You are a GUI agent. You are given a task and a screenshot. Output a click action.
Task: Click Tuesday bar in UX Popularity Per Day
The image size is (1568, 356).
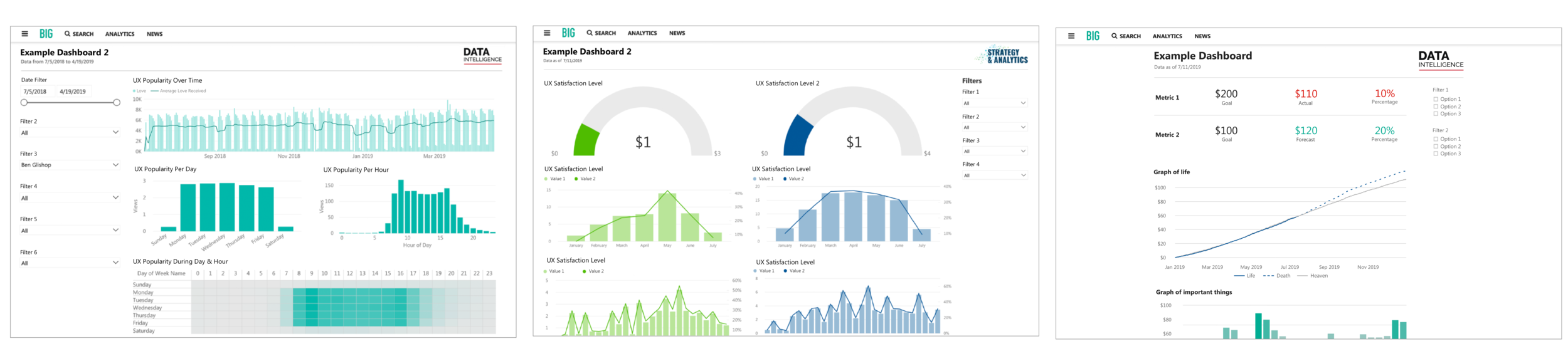tap(208, 207)
